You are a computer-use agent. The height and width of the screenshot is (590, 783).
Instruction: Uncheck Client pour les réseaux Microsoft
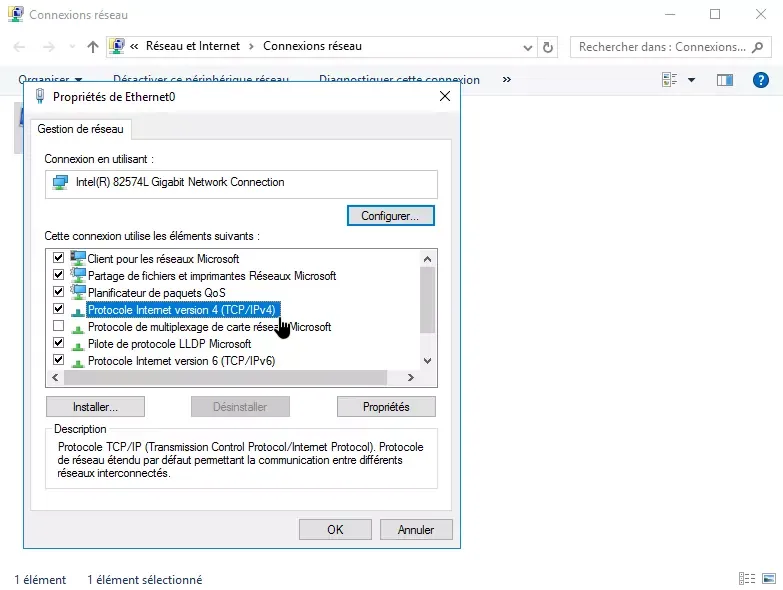[58, 258]
